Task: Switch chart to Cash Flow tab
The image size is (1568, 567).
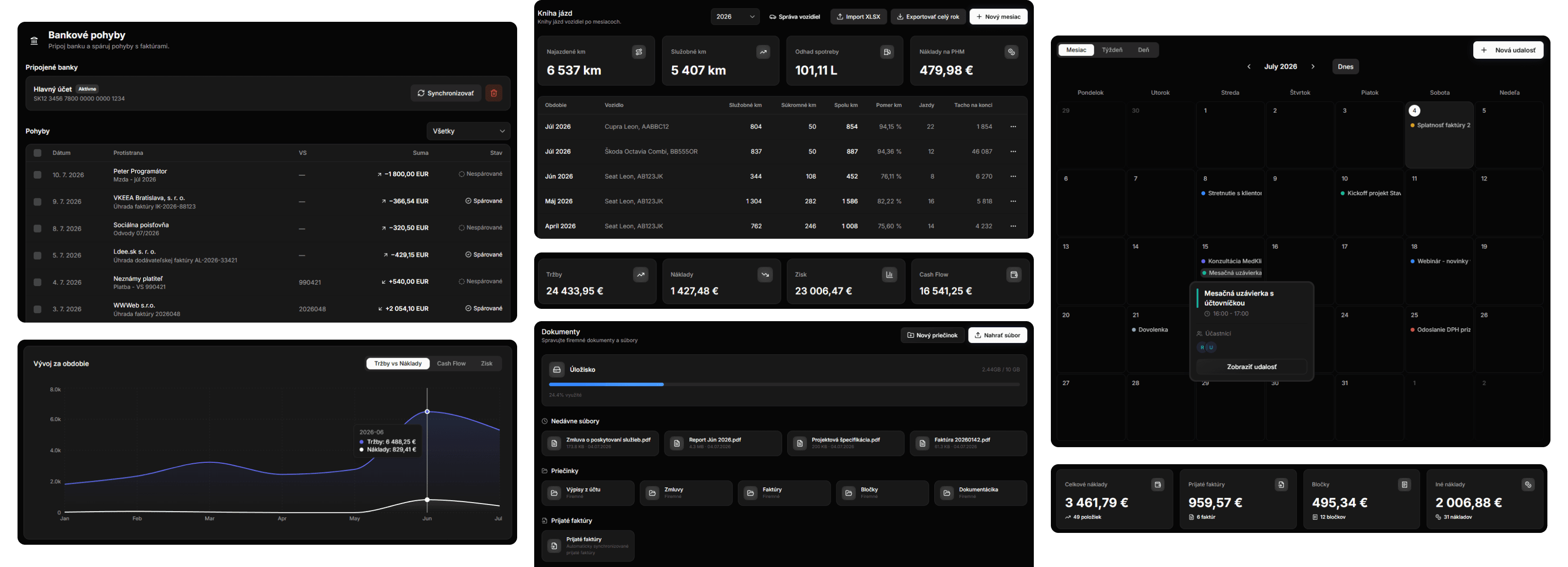Action: pos(451,364)
